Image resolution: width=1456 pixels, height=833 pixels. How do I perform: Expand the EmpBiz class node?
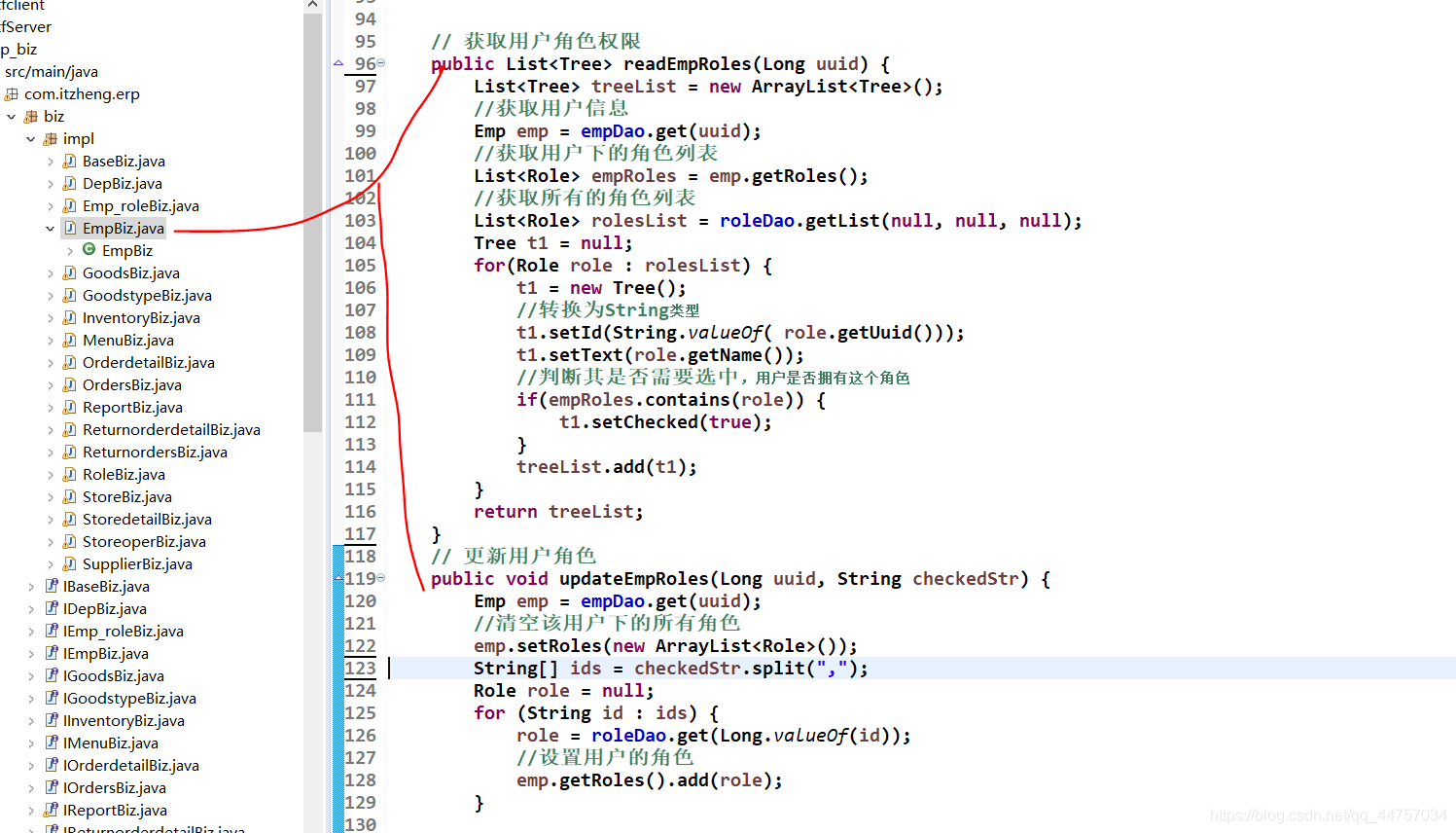point(69,251)
